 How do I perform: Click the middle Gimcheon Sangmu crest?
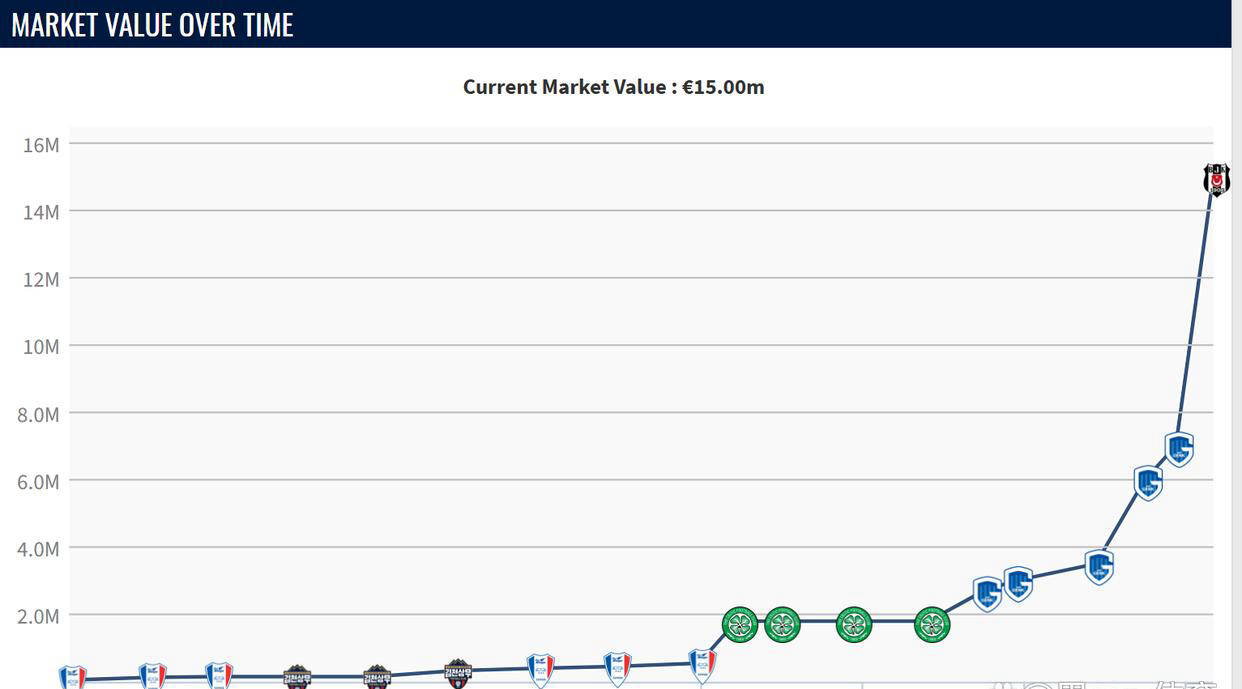click(x=377, y=677)
